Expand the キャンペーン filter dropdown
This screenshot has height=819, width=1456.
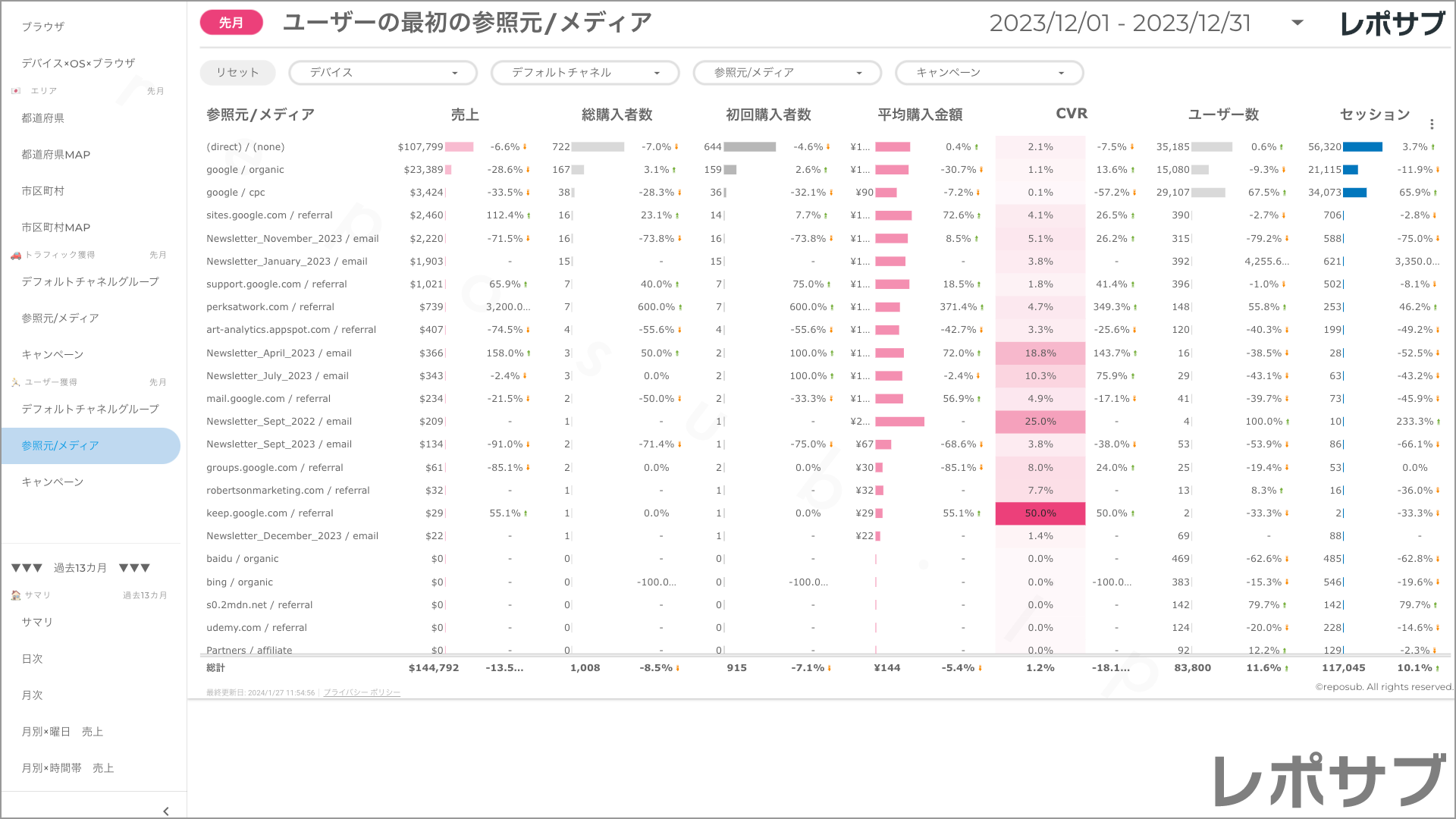[x=989, y=73]
